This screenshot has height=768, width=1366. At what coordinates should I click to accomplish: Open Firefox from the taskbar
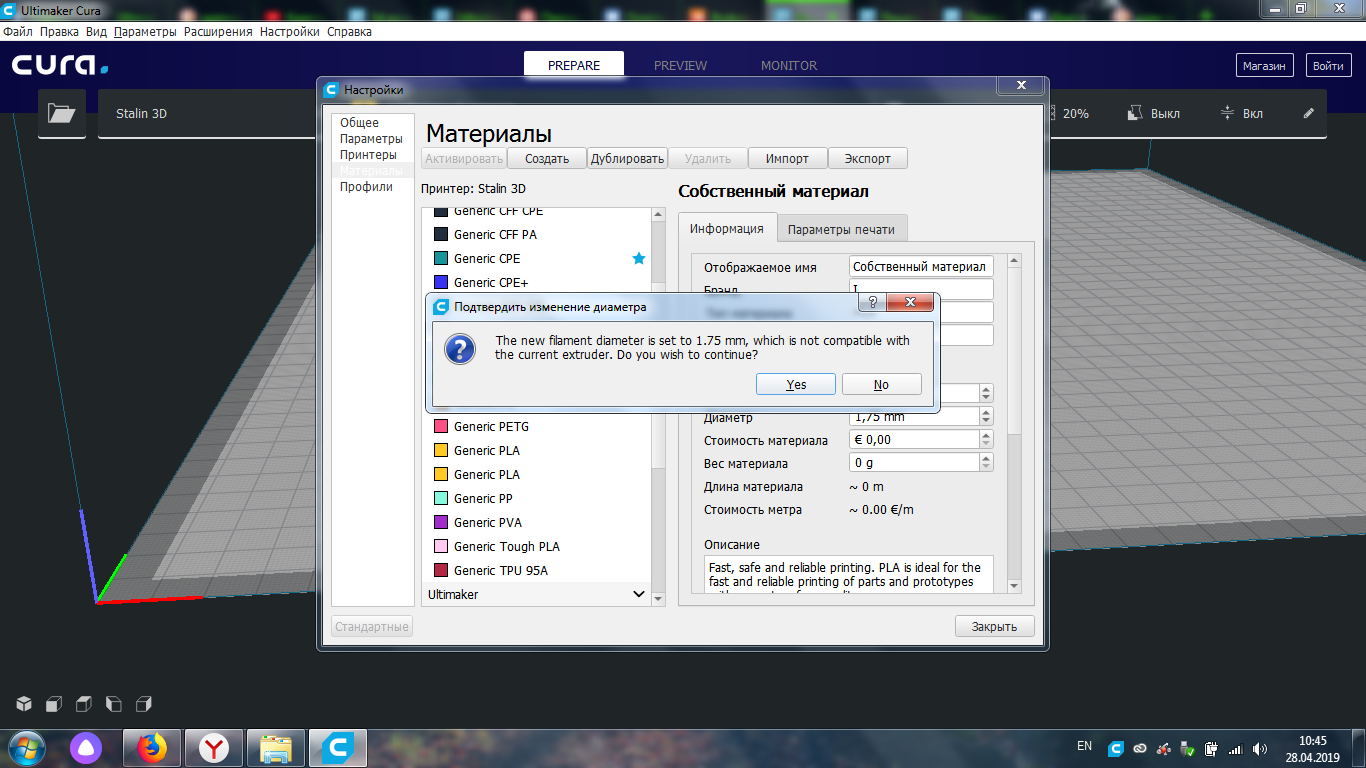pyautogui.click(x=151, y=748)
